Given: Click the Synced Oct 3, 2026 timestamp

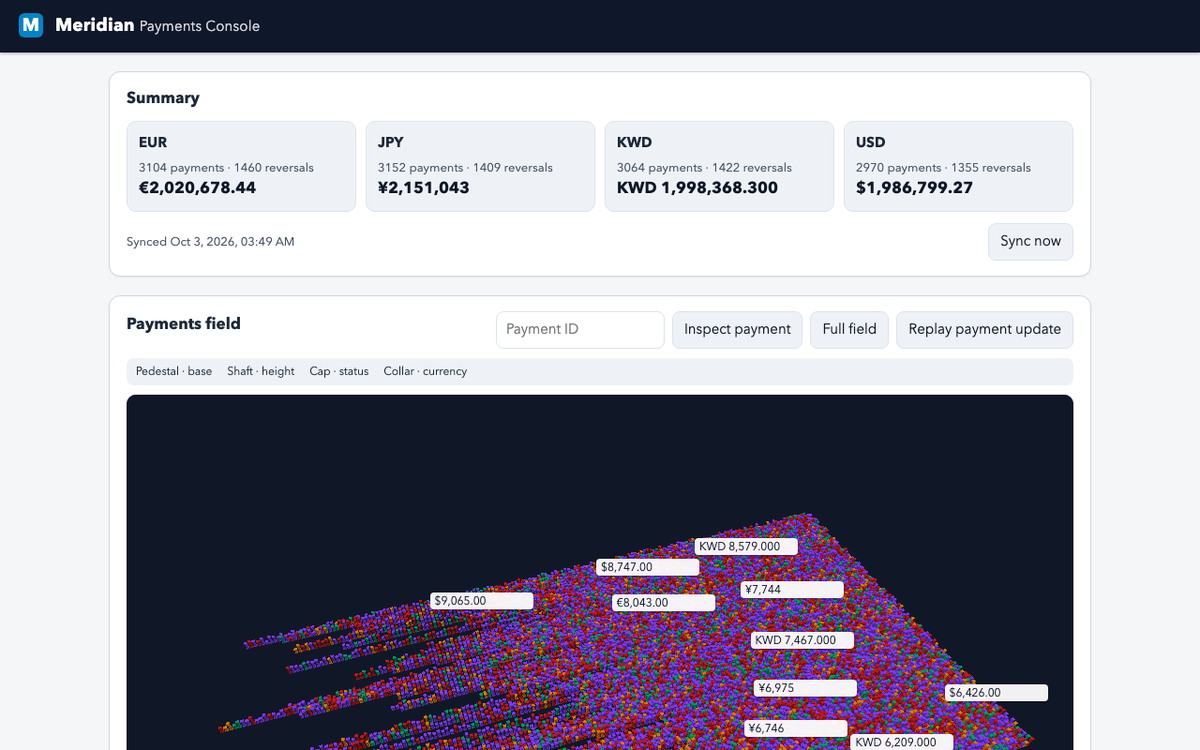Looking at the screenshot, I should [x=210, y=242].
